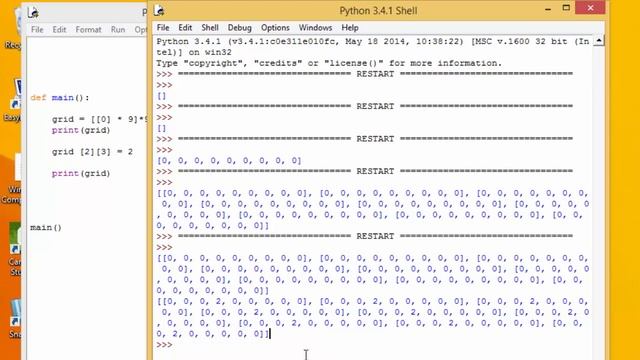640x360 pixels.
Task: Click the editor window title bar icon
Action: (x=33, y=12)
